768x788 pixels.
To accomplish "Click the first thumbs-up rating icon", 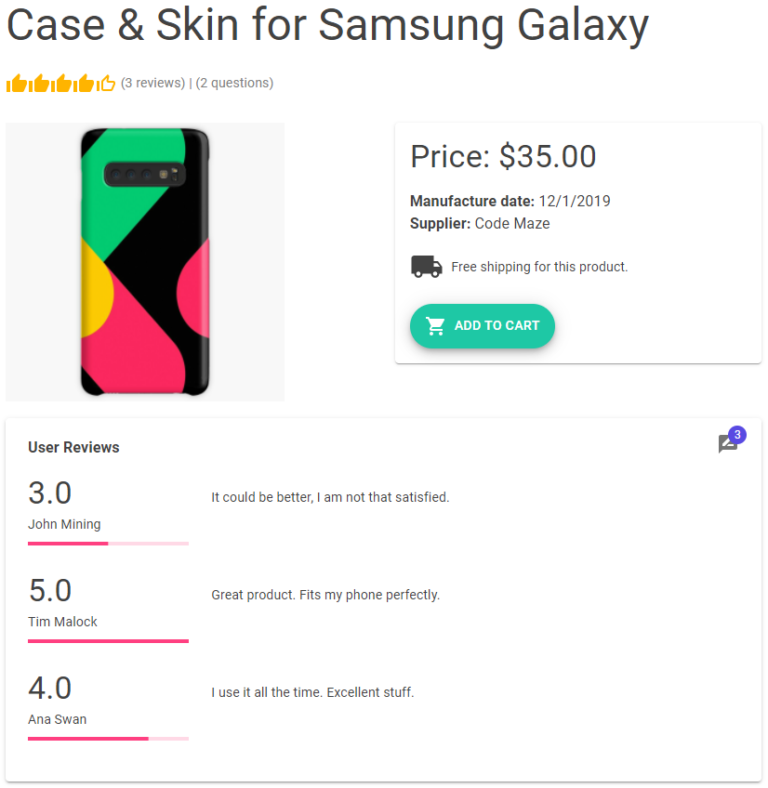I will click(x=16, y=83).
